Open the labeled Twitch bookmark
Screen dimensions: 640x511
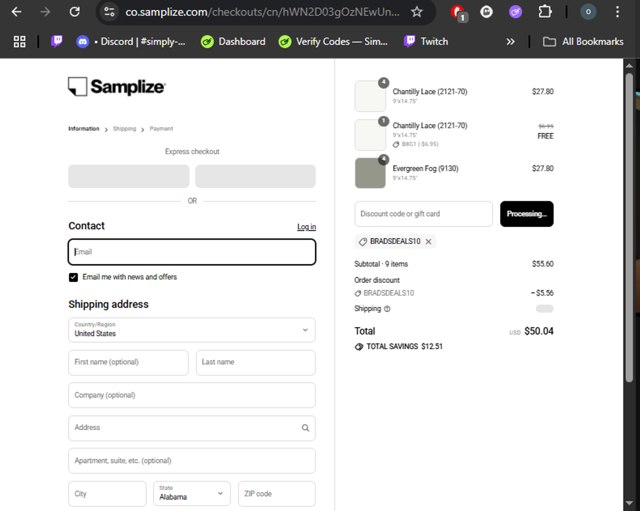point(426,42)
